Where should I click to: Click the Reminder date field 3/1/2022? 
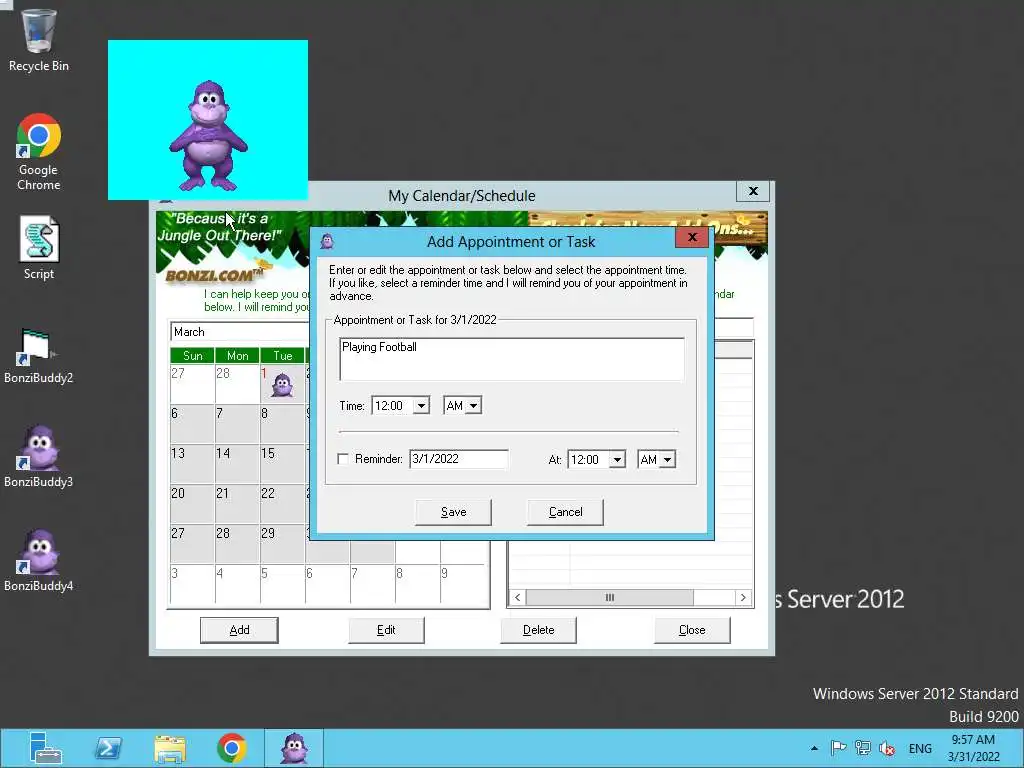[458, 459]
